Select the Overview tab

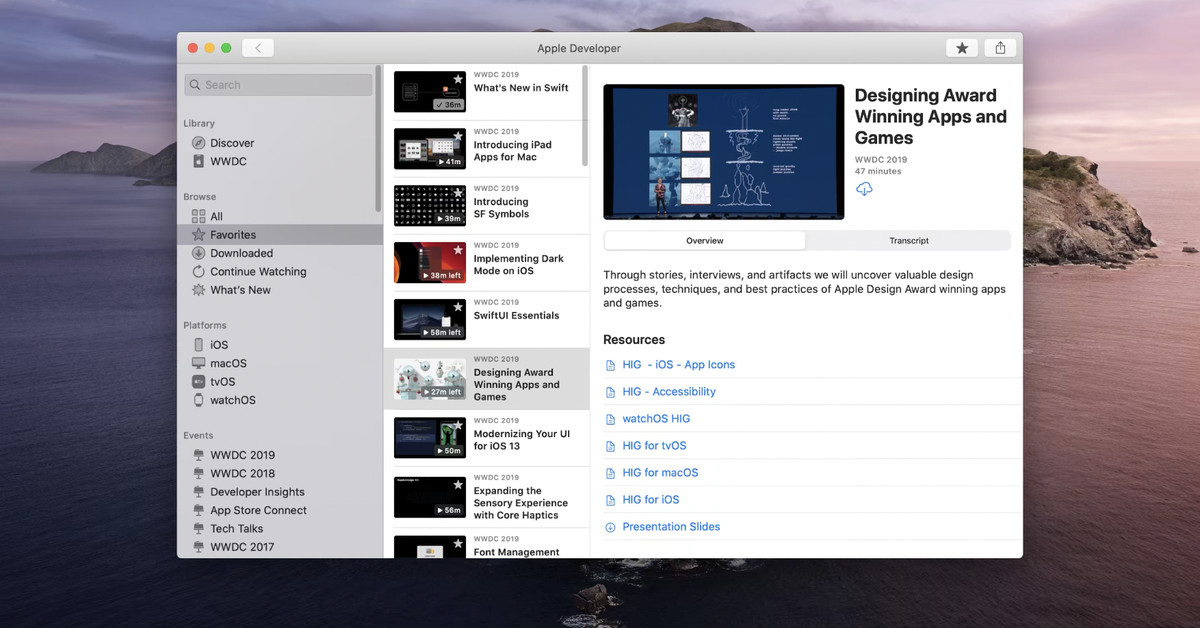pyautogui.click(x=705, y=241)
